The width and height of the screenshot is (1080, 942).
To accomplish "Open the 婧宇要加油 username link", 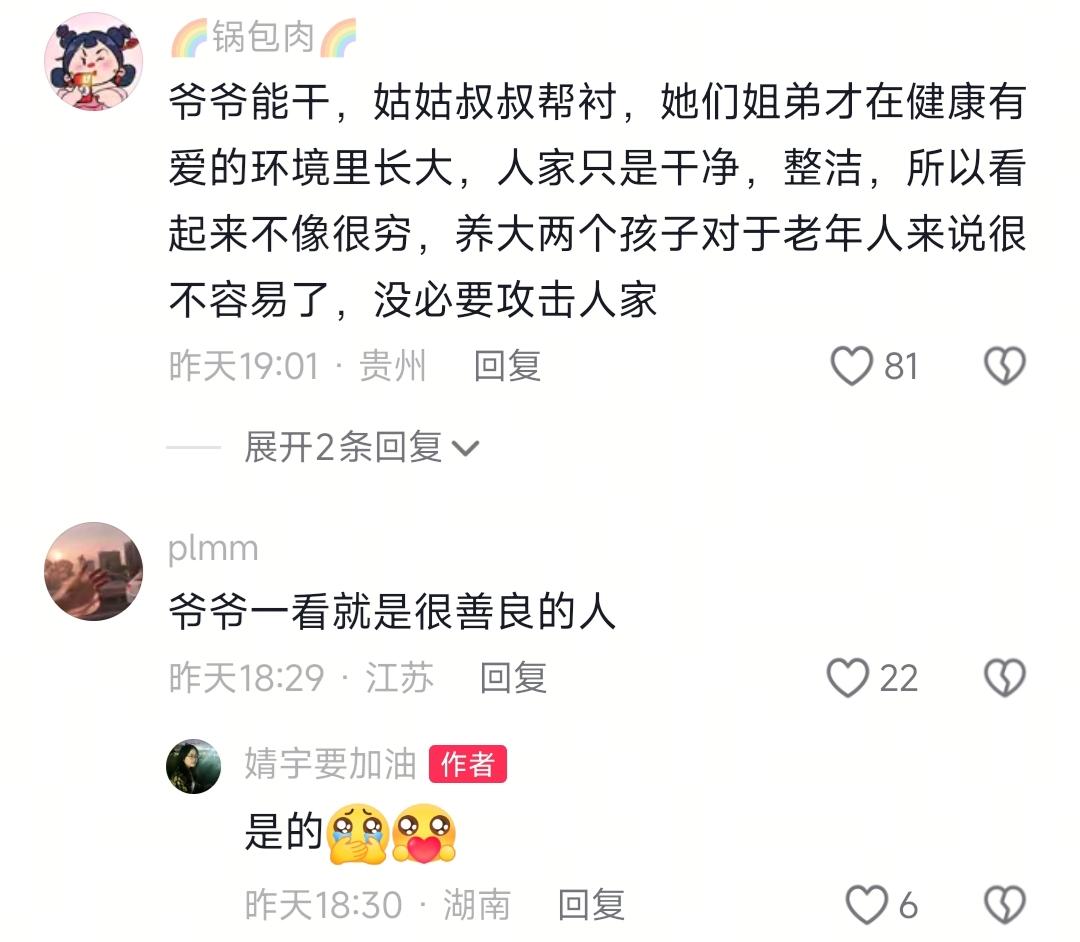I will point(331,764).
